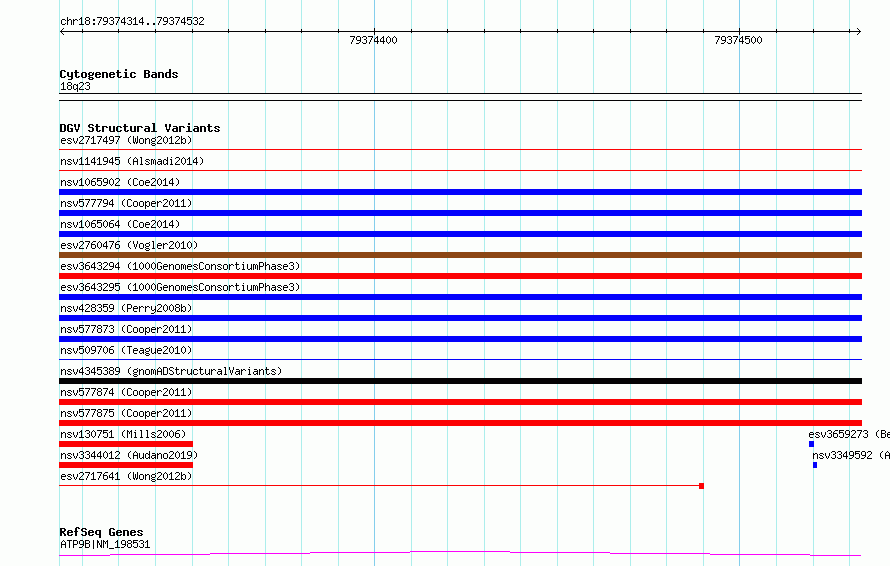Select the blue bar under nsv577873
Viewport: 890px width, 566px height.
click(460, 339)
